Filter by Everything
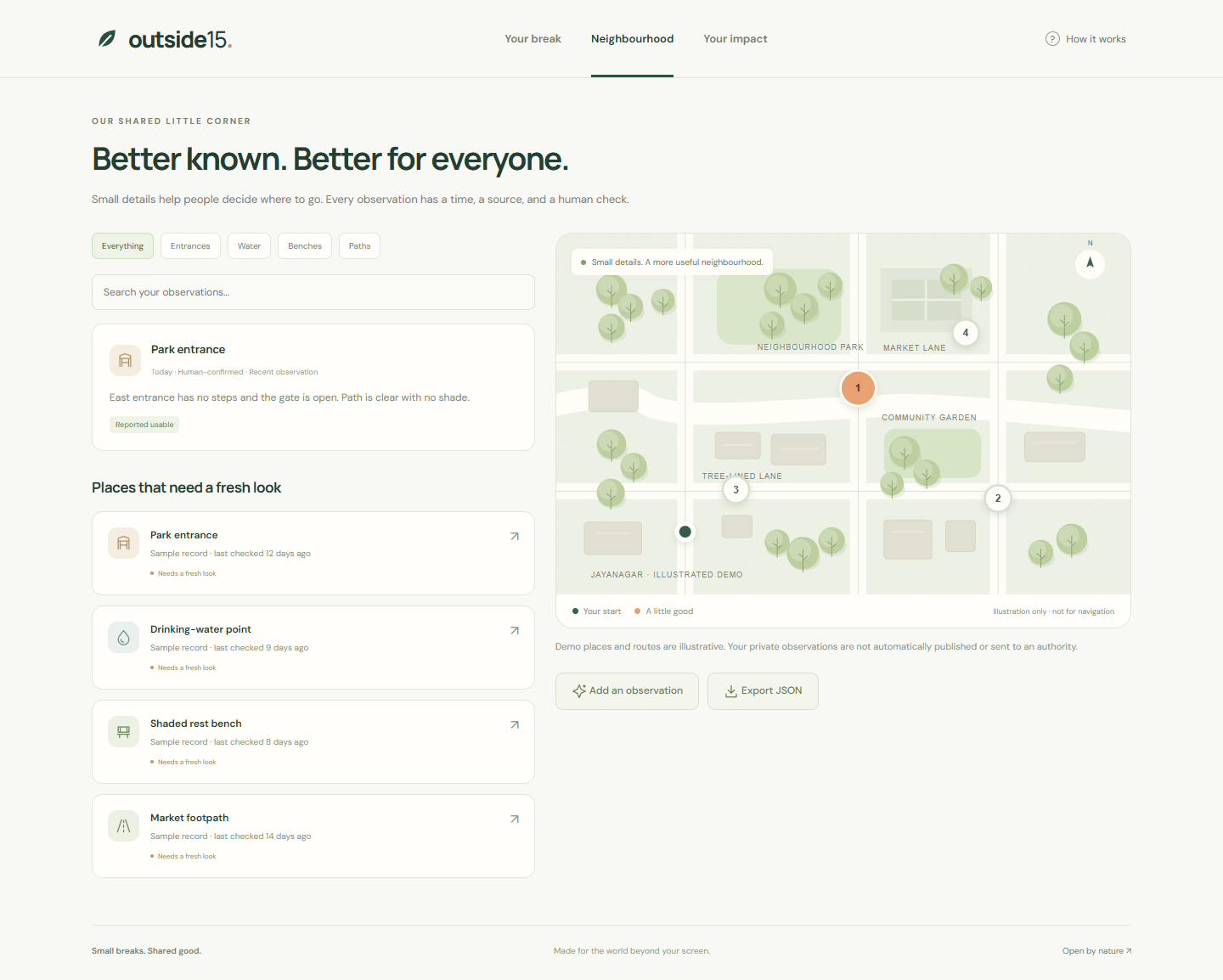 pyautogui.click(x=122, y=246)
